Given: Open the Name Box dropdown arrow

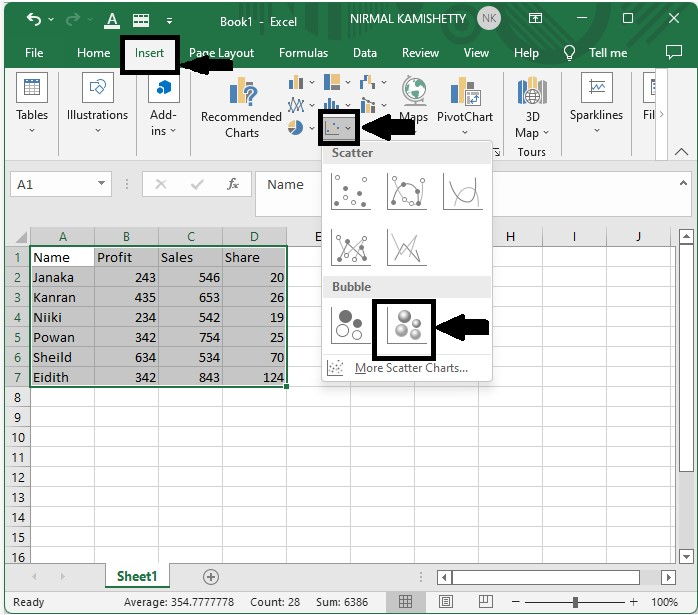Looking at the screenshot, I should point(101,184).
